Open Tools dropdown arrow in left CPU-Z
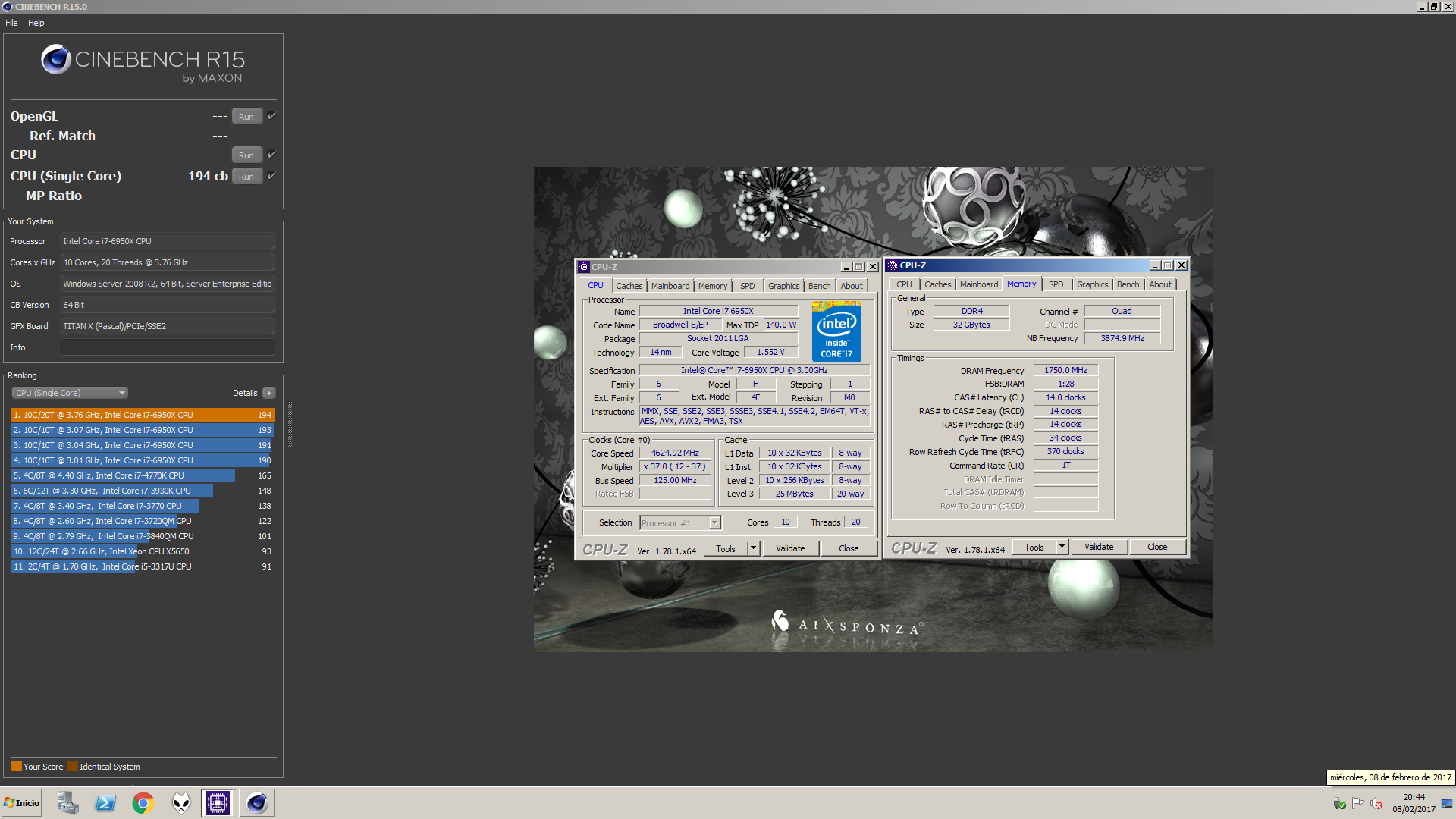 753,548
